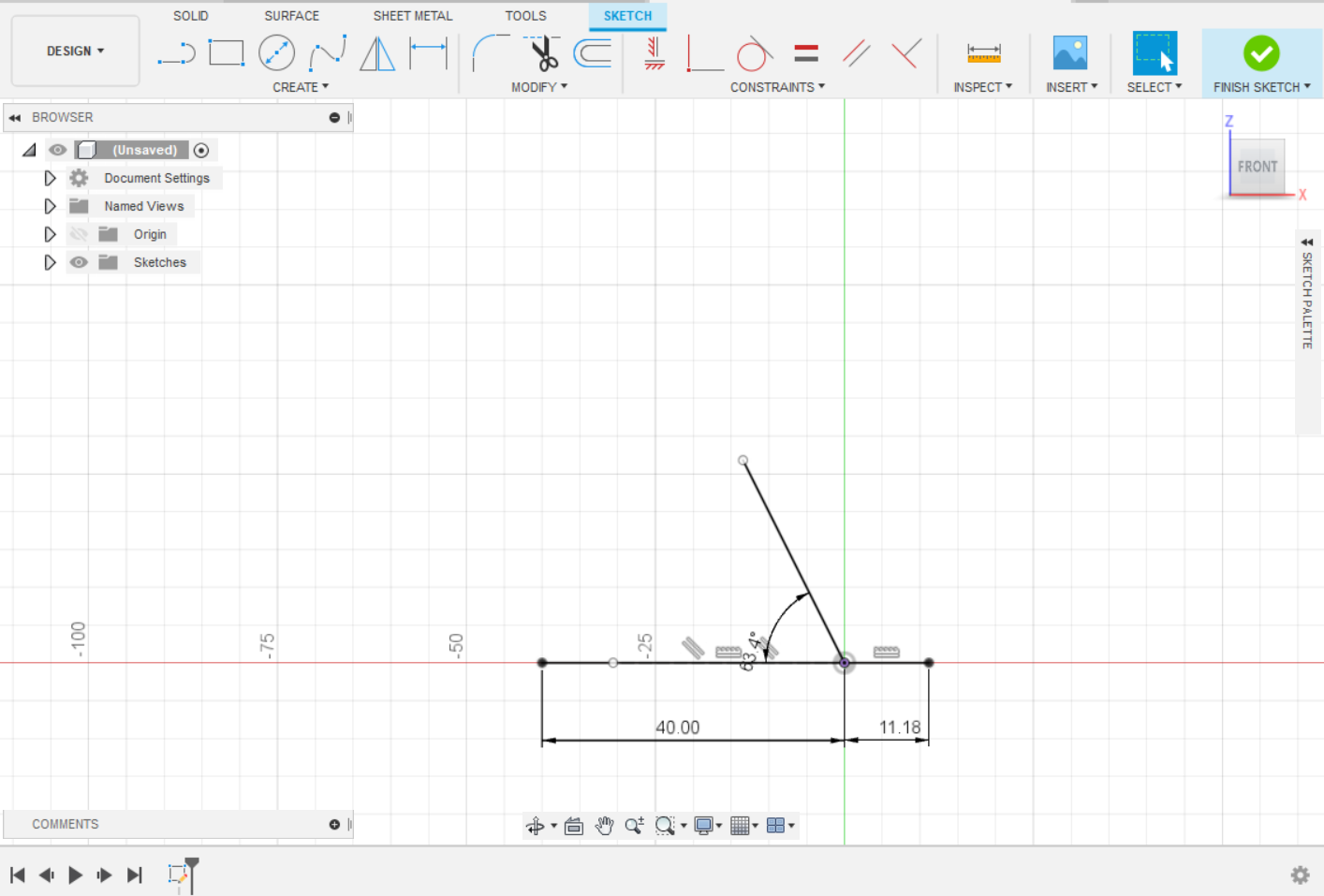Step back one in timeline
1324x896 pixels.
tap(46, 874)
